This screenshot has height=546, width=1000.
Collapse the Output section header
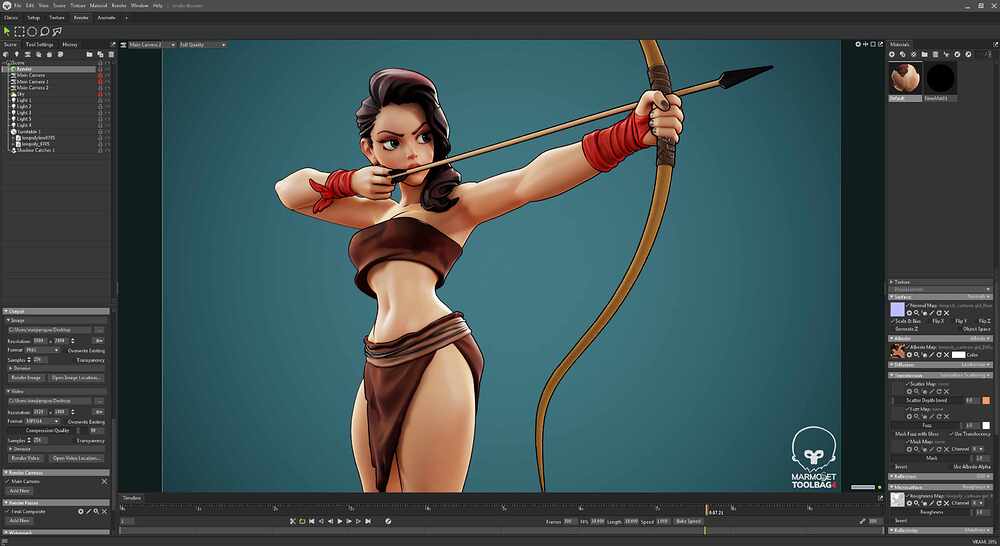[x=56, y=311]
